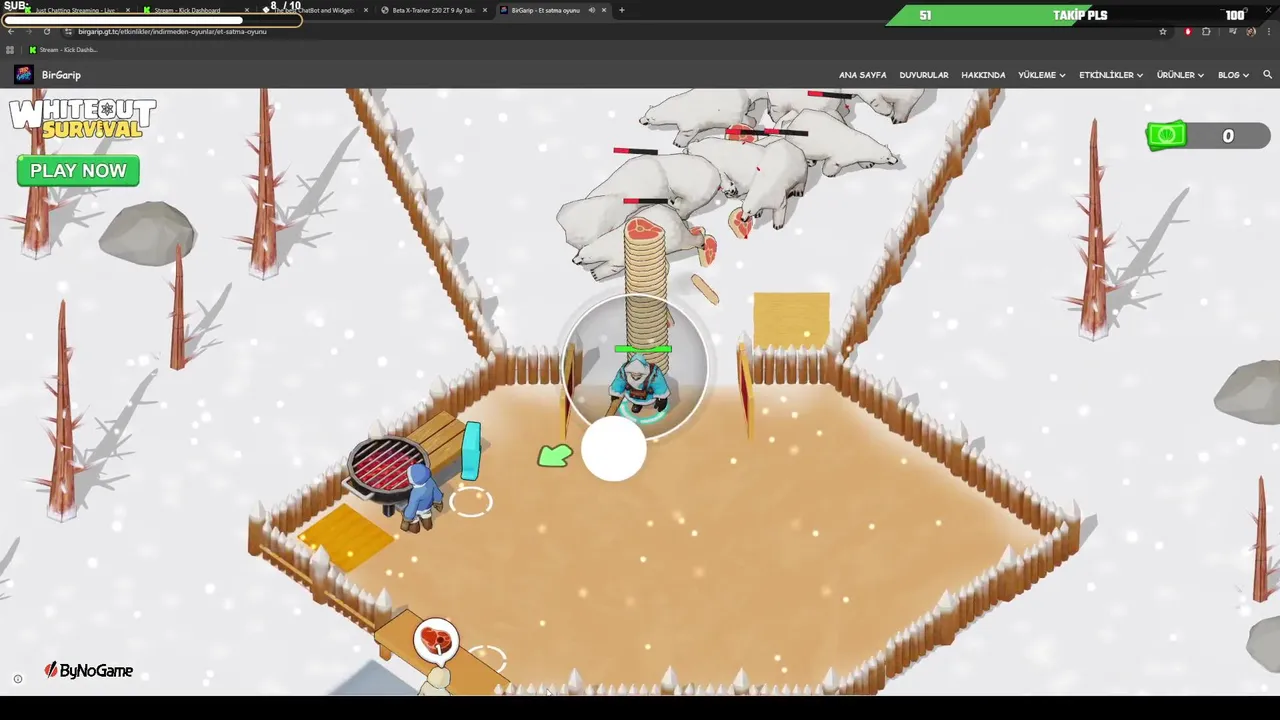Open the apps grid in bookmarks bar
The width and height of the screenshot is (1280, 720).
pyautogui.click(x=11, y=50)
